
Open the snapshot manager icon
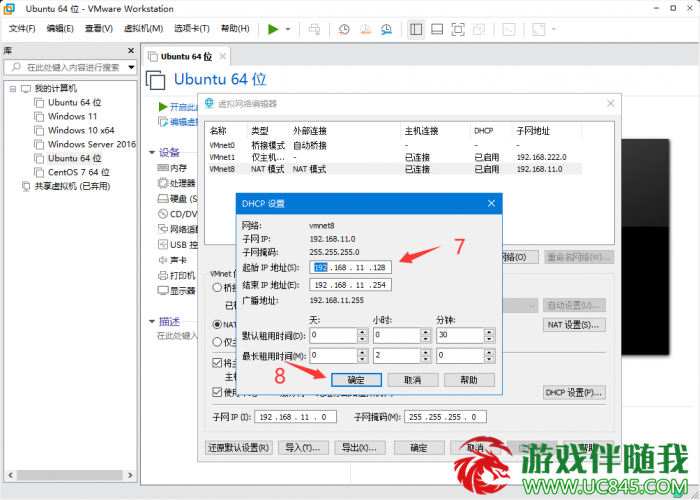(386, 29)
